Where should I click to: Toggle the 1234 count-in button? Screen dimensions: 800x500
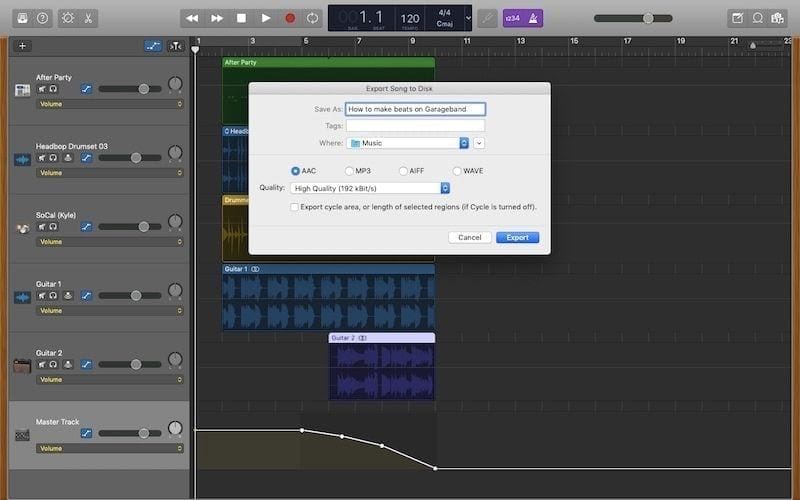tap(512, 18)
